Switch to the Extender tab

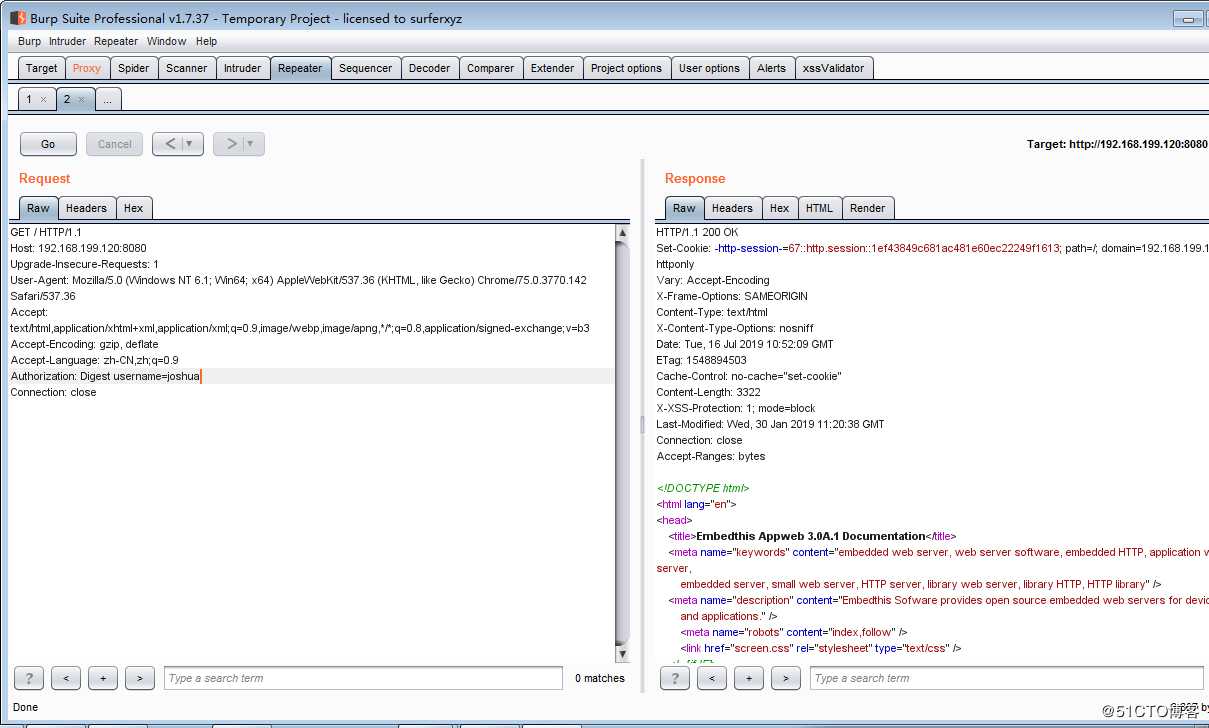tap(553, 68)
